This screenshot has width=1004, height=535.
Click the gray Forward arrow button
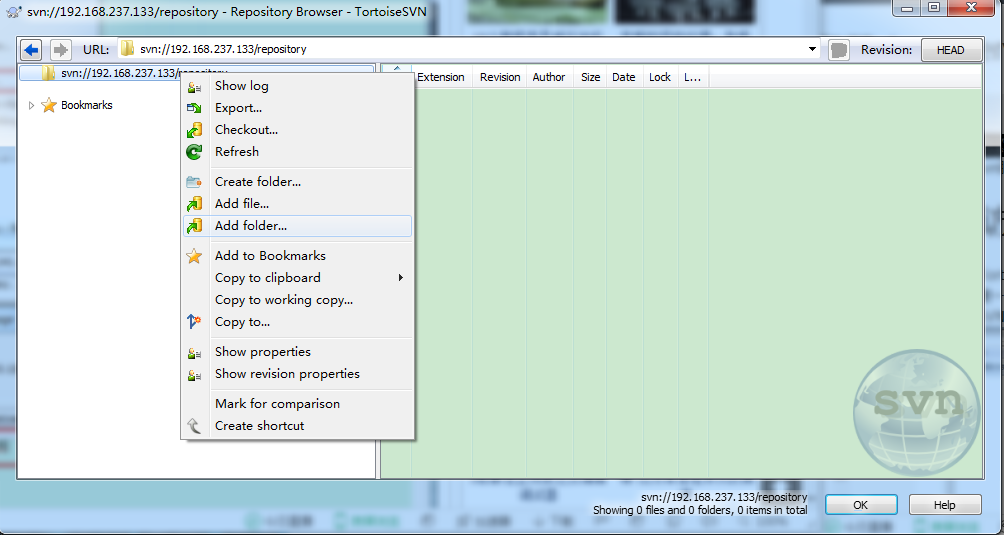click(x=61, y=49)
